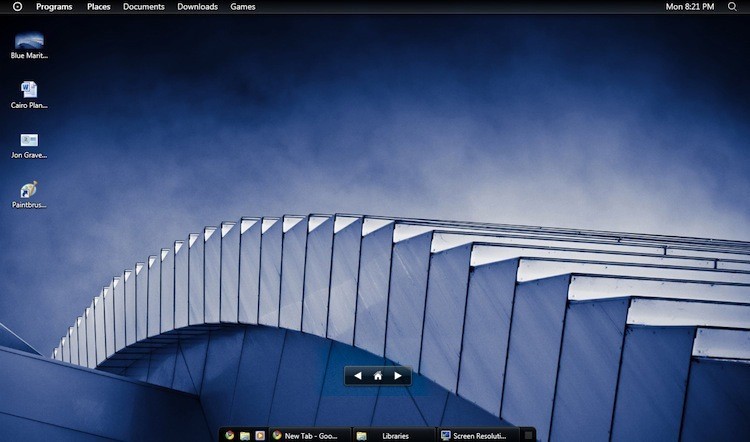Select the Paintbrush shortcut icon on the desktop
This screenshot has height=442, width=750.
point(29,190)
